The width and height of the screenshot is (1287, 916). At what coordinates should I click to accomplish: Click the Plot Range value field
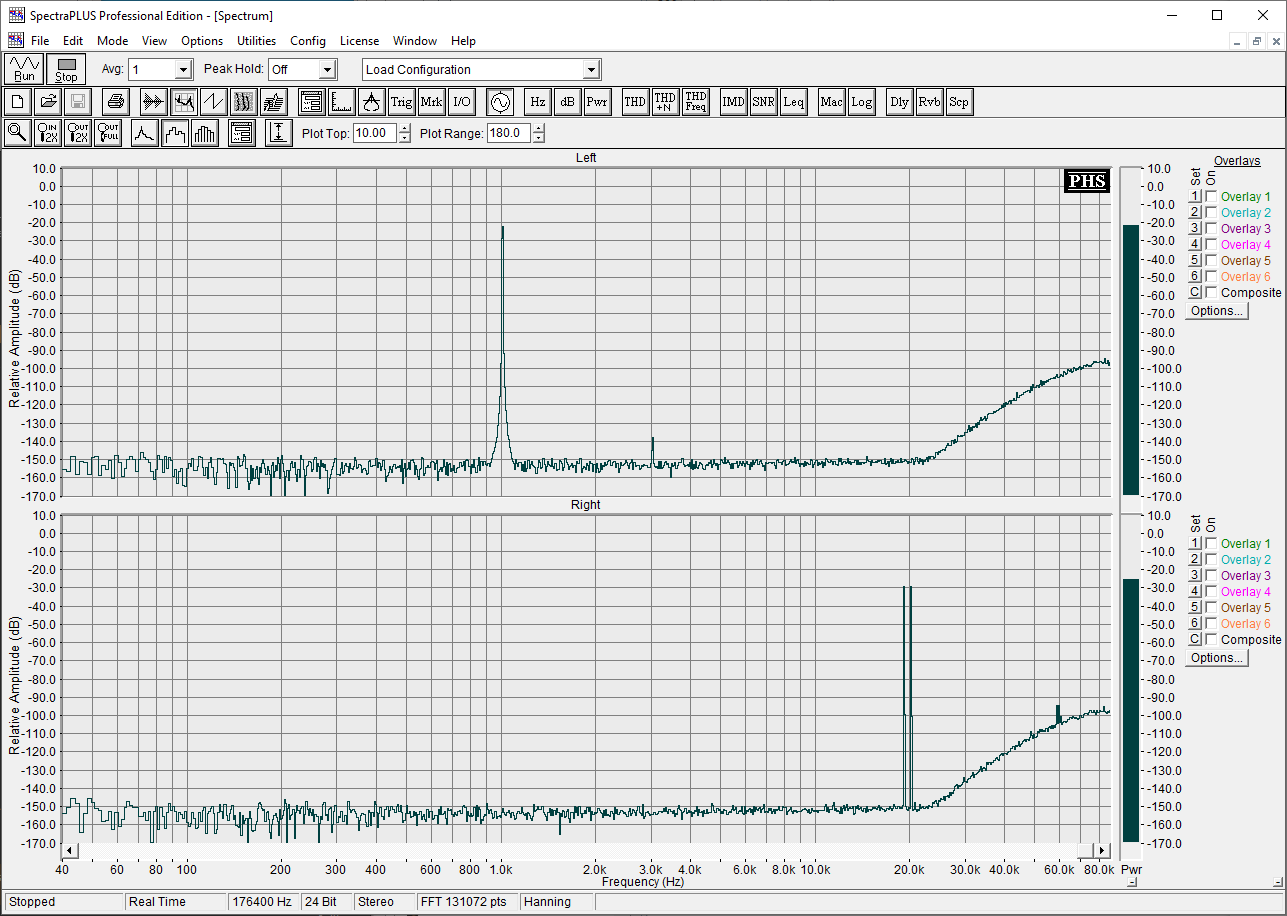pyautogui.click(x=508, y=133)
